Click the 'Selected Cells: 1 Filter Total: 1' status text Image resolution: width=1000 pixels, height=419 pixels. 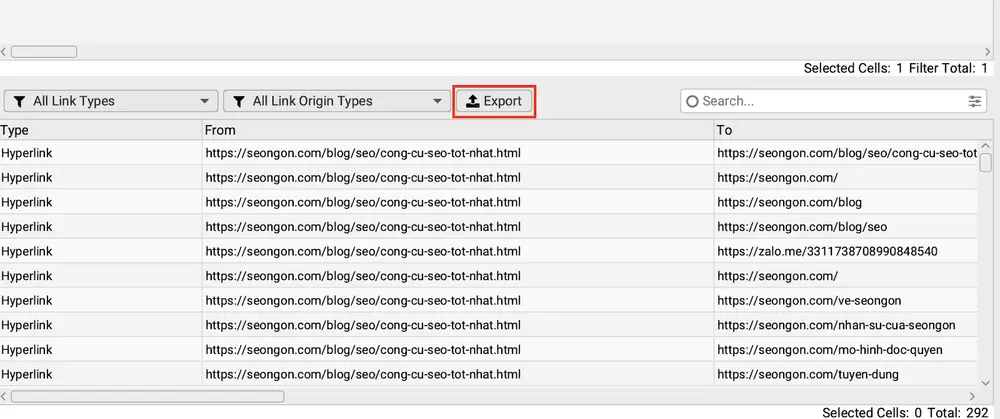895,68
